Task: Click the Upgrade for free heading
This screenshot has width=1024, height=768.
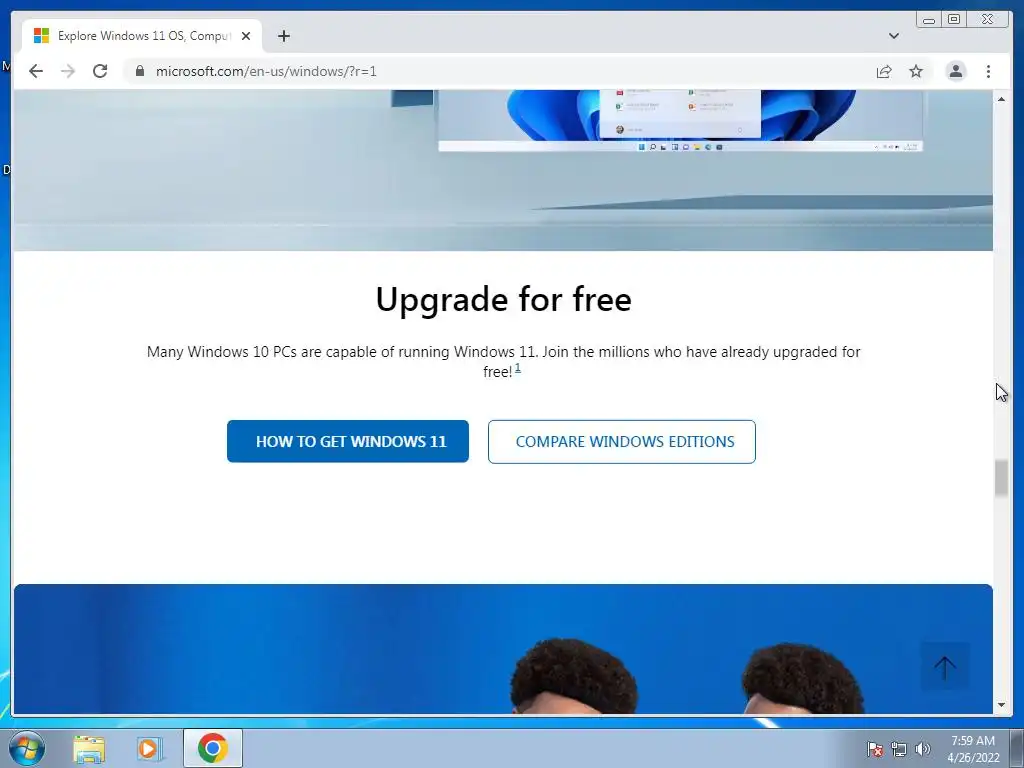Action: [504, 300]
